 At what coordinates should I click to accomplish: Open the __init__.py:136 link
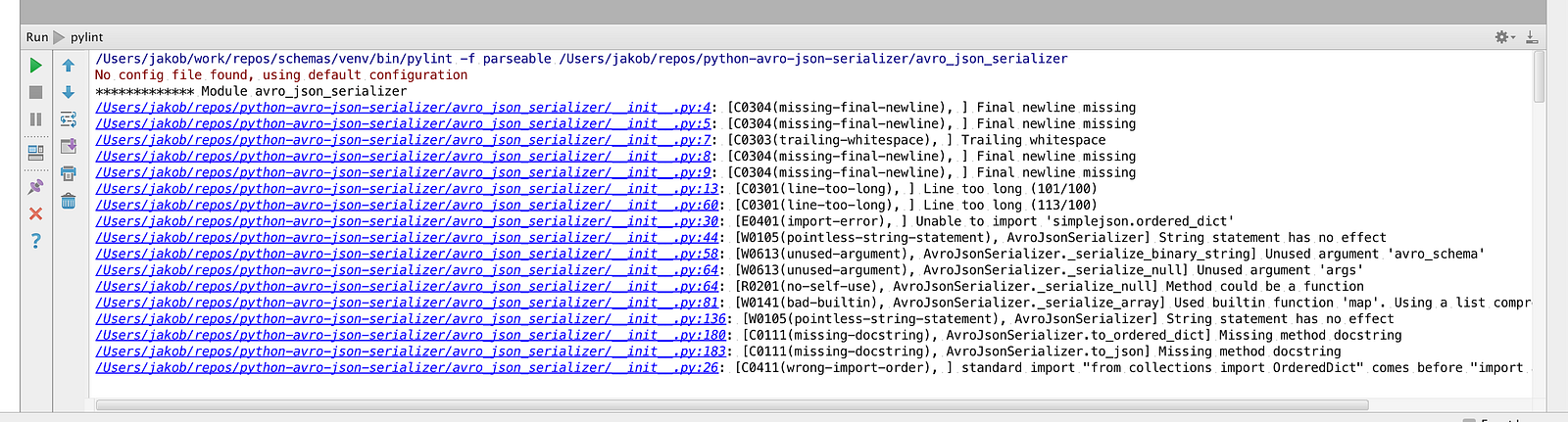(412, 318)
